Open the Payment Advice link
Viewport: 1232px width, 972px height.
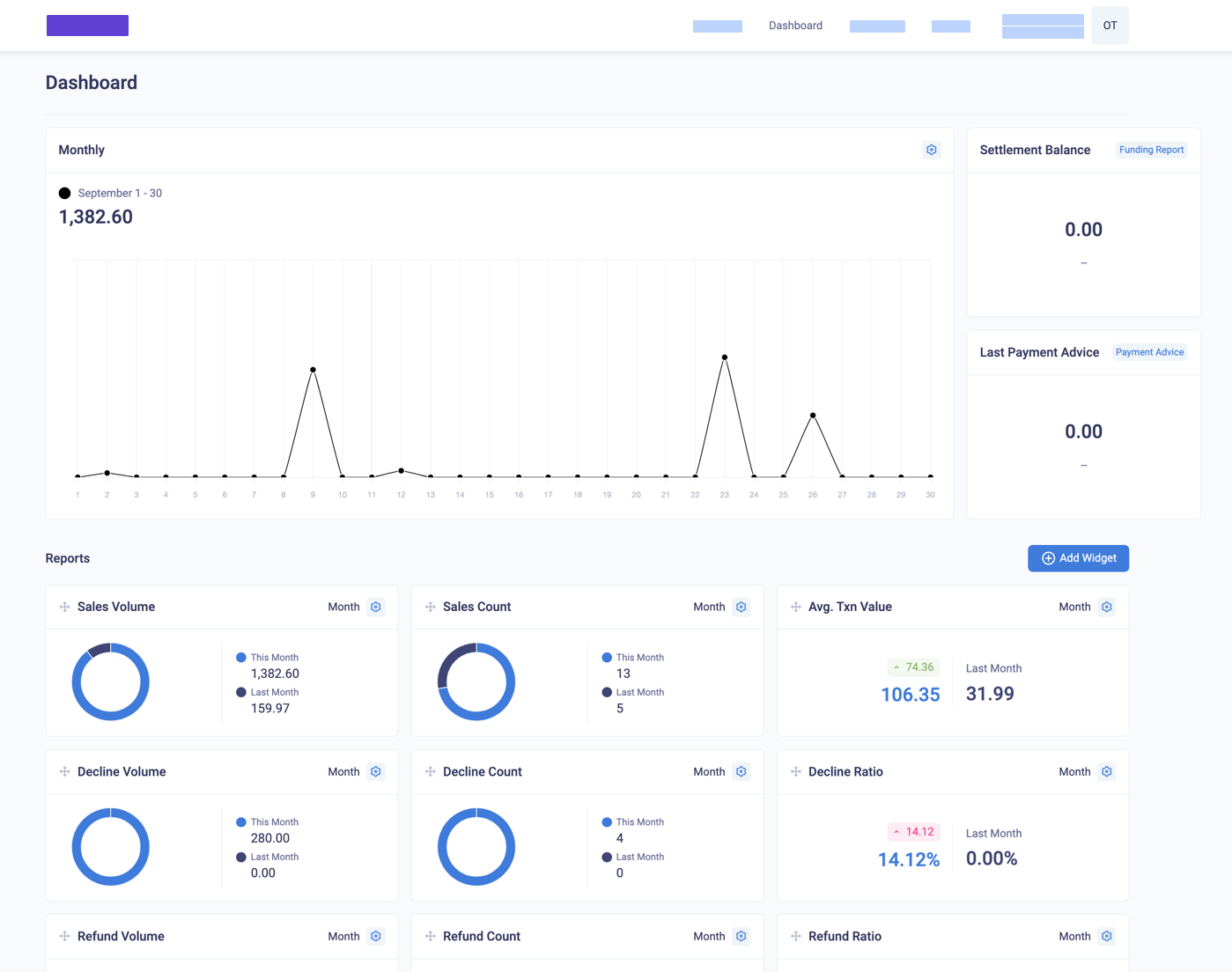point(1149,352)
